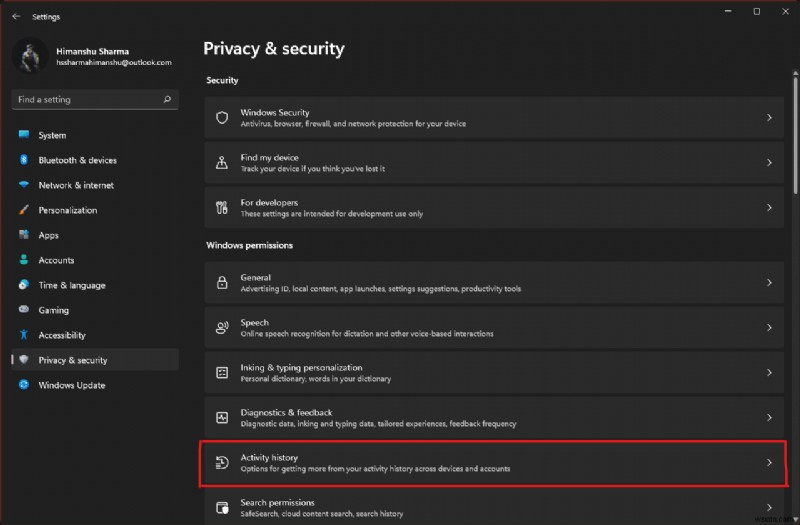Select the Apps icon in sidebar
Screen dimensions: 800x525
point(24,235)
